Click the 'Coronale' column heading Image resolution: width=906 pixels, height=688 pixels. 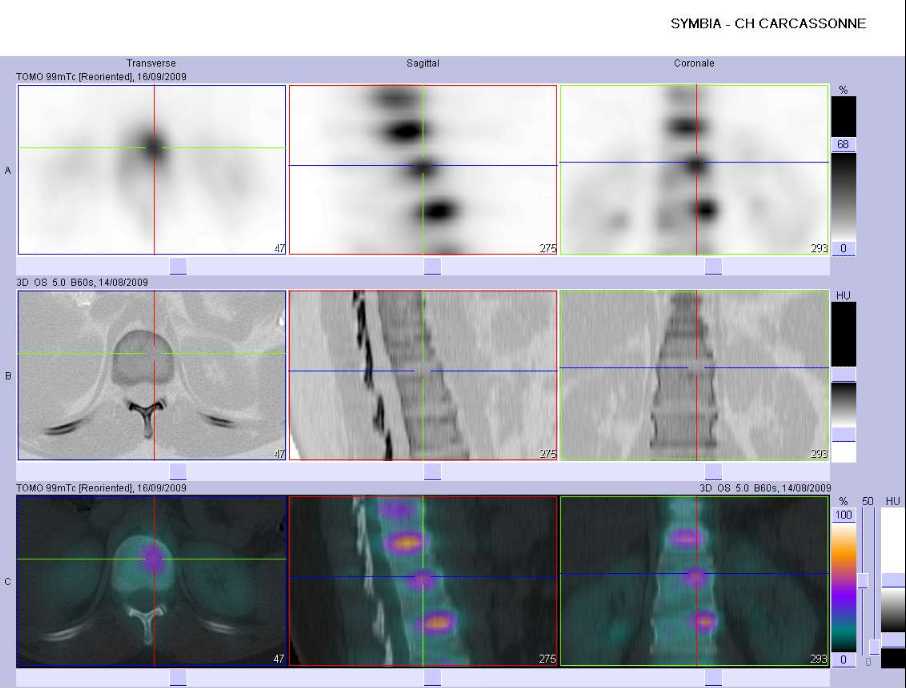point(694,63)
